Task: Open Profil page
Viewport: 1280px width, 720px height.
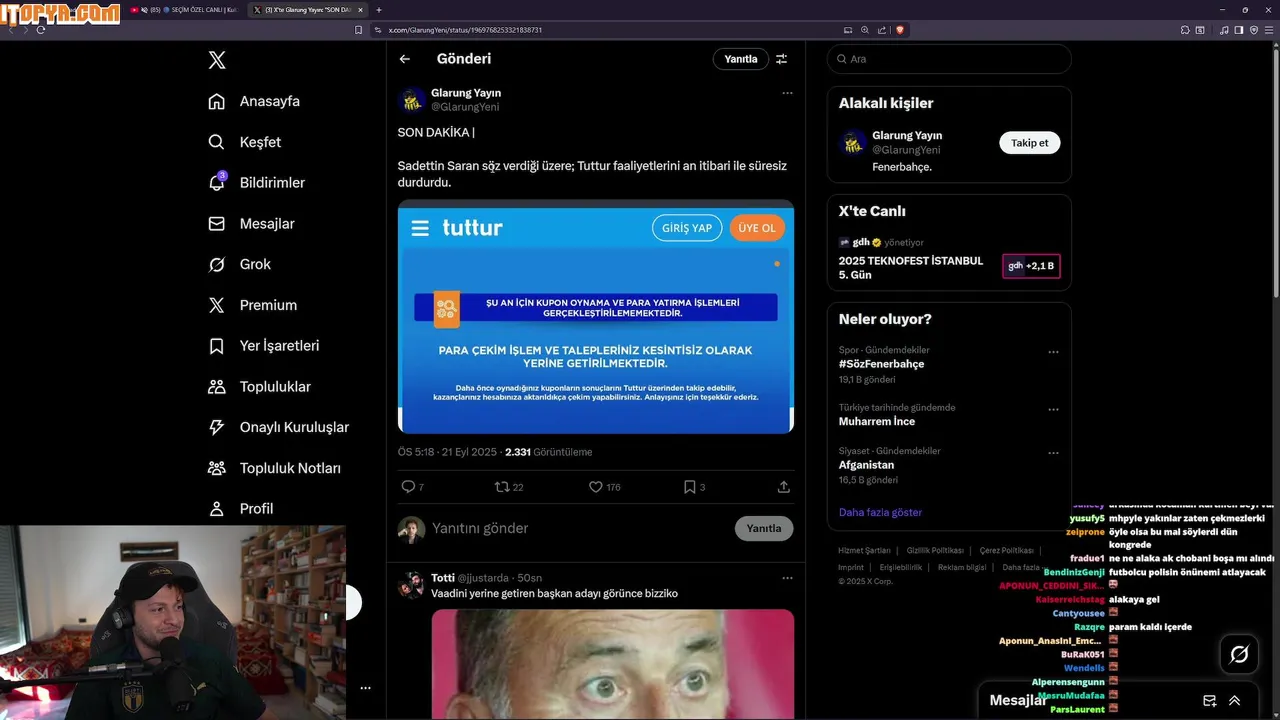Action: click(240, 509)
